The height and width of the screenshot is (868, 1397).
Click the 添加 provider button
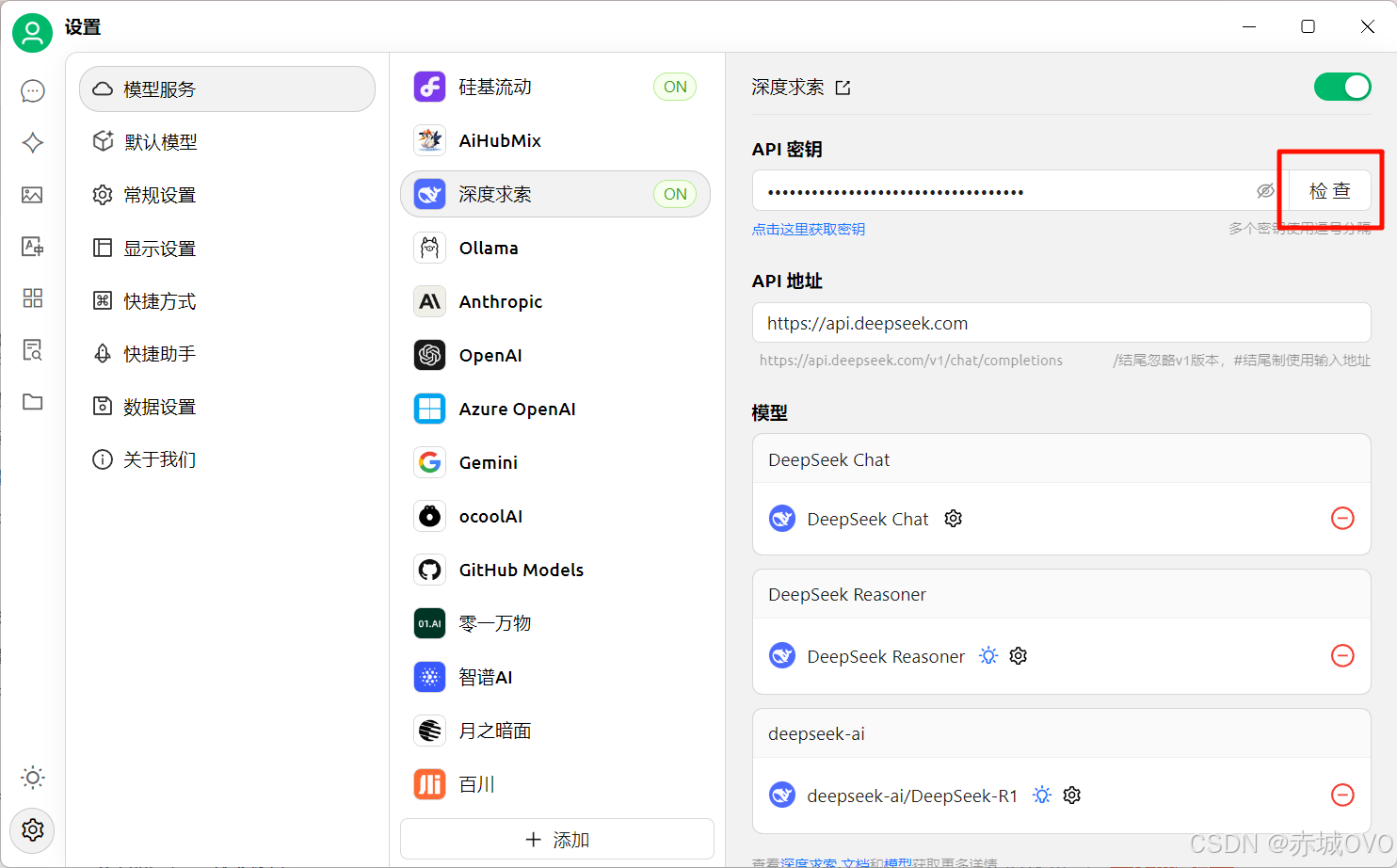point(557,839)
